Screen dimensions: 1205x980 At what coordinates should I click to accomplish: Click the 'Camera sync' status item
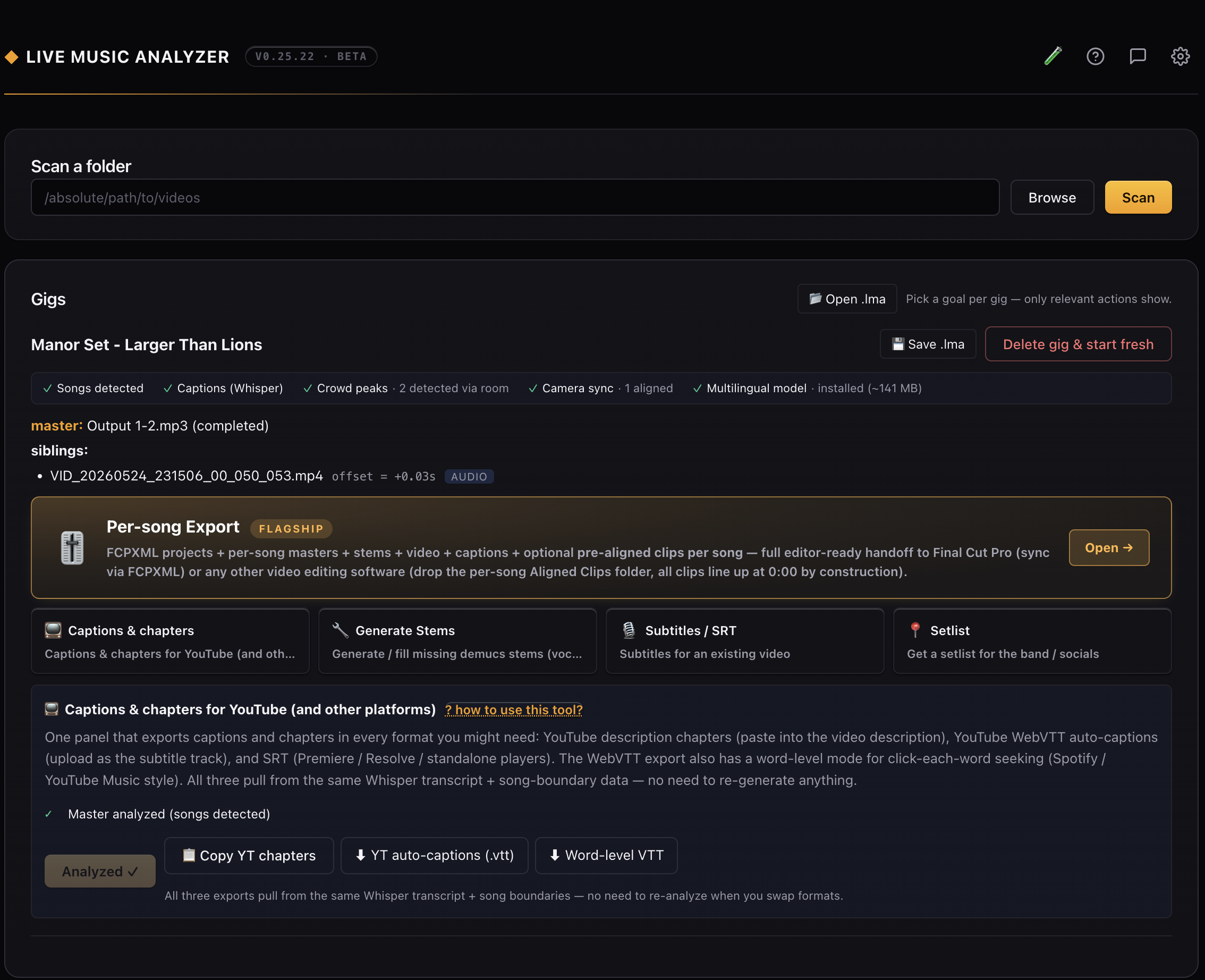tap(600, 388)
